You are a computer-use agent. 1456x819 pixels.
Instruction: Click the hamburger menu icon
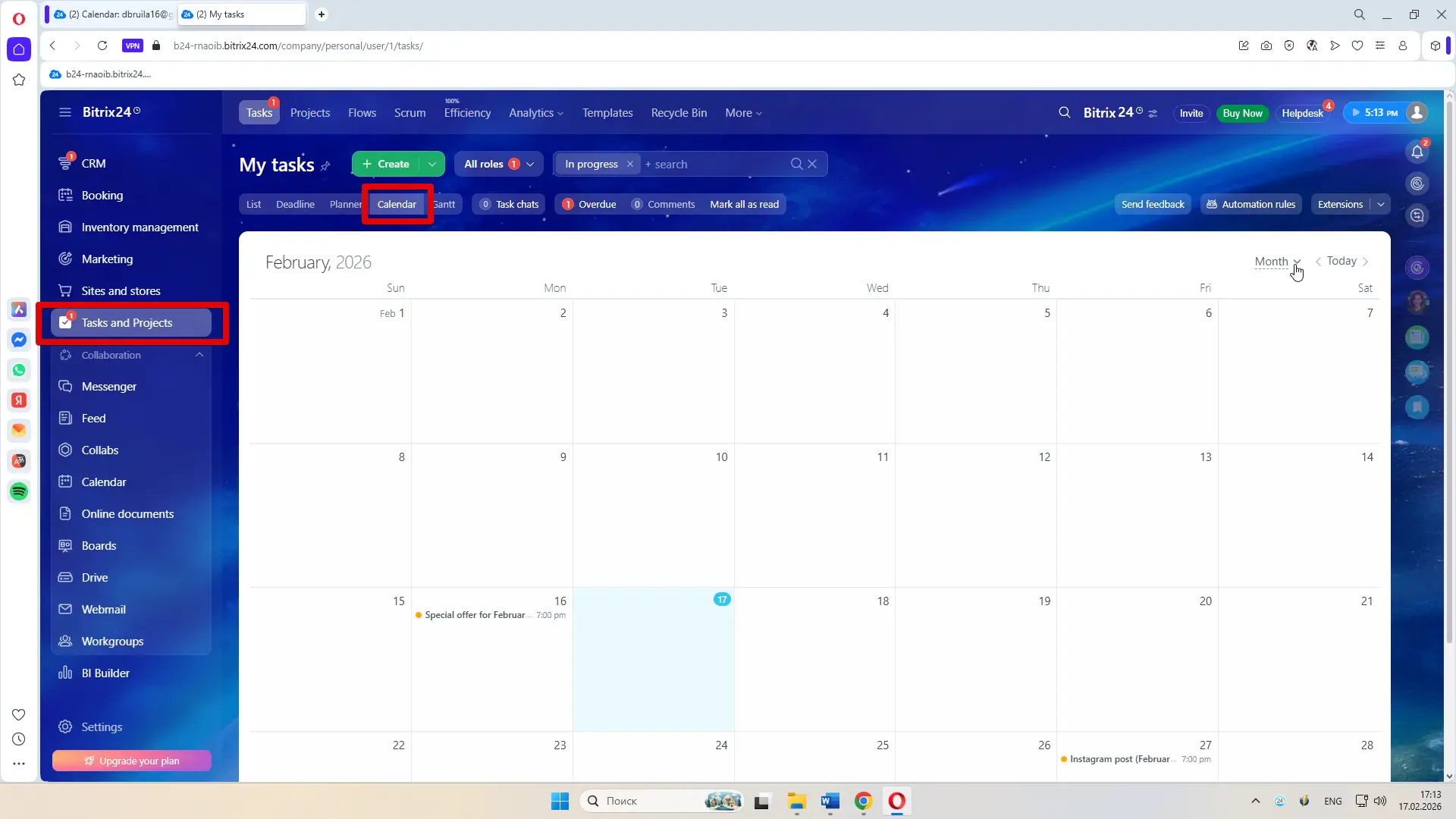point(65,112)
